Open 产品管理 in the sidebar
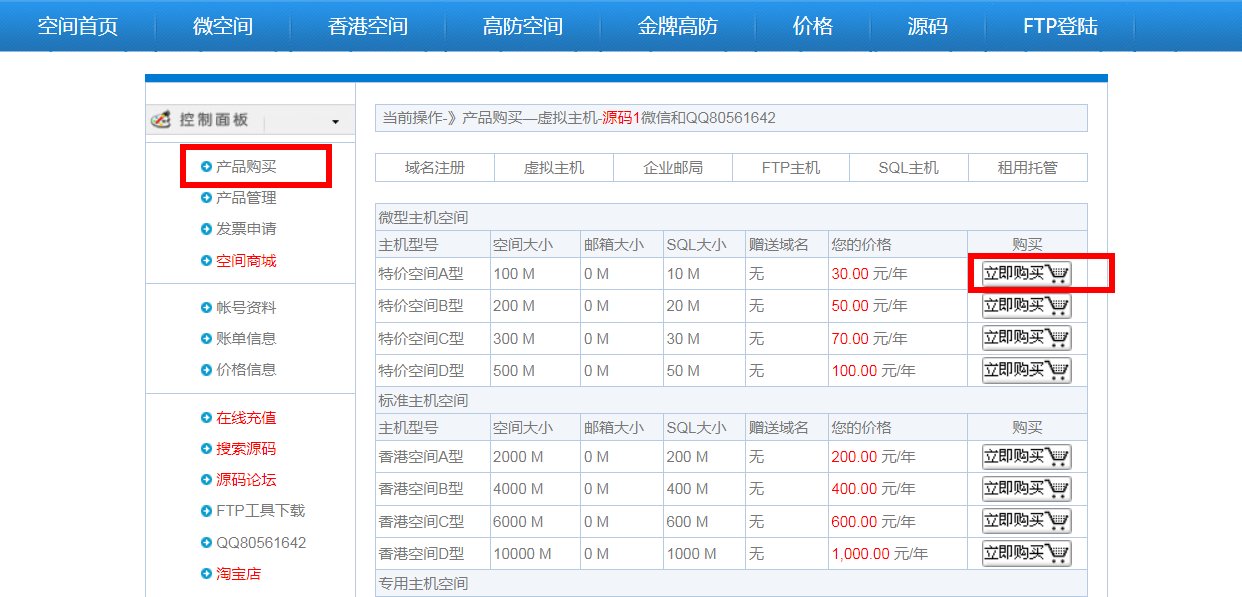 click(246, 198)
